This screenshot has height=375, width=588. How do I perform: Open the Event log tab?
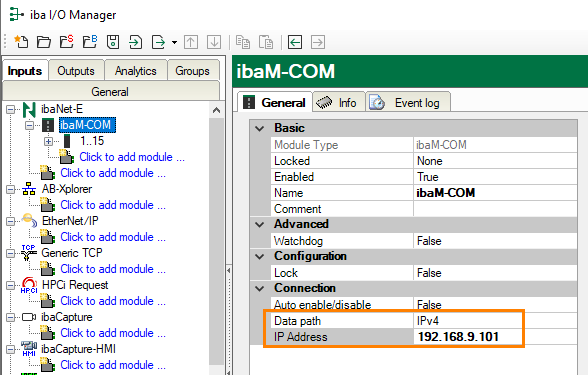coord(408,102)
